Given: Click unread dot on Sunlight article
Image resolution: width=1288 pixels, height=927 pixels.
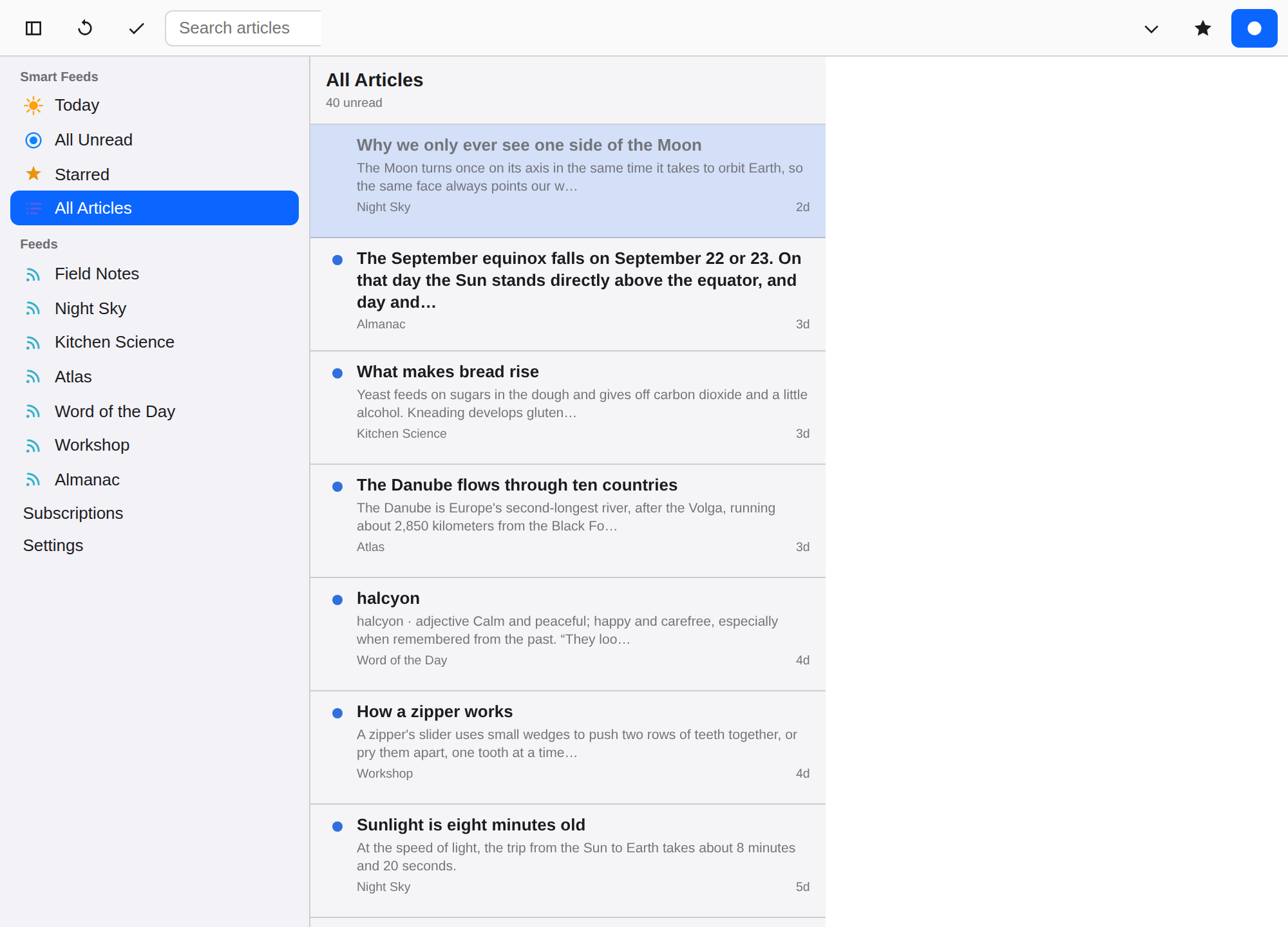Looking at the screenshot, I should pyautogui.click(x=337, y=827).
